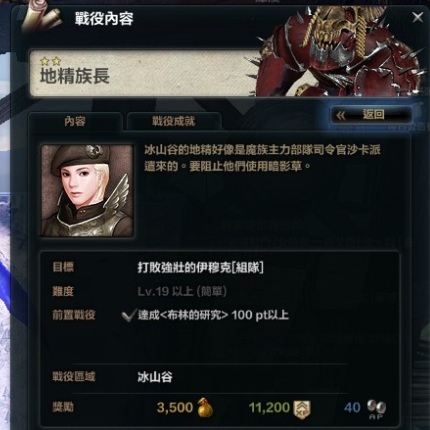Screen dimensions: 430x430
Task: Click the 3,500 gold reward amount
Action: 175,408
